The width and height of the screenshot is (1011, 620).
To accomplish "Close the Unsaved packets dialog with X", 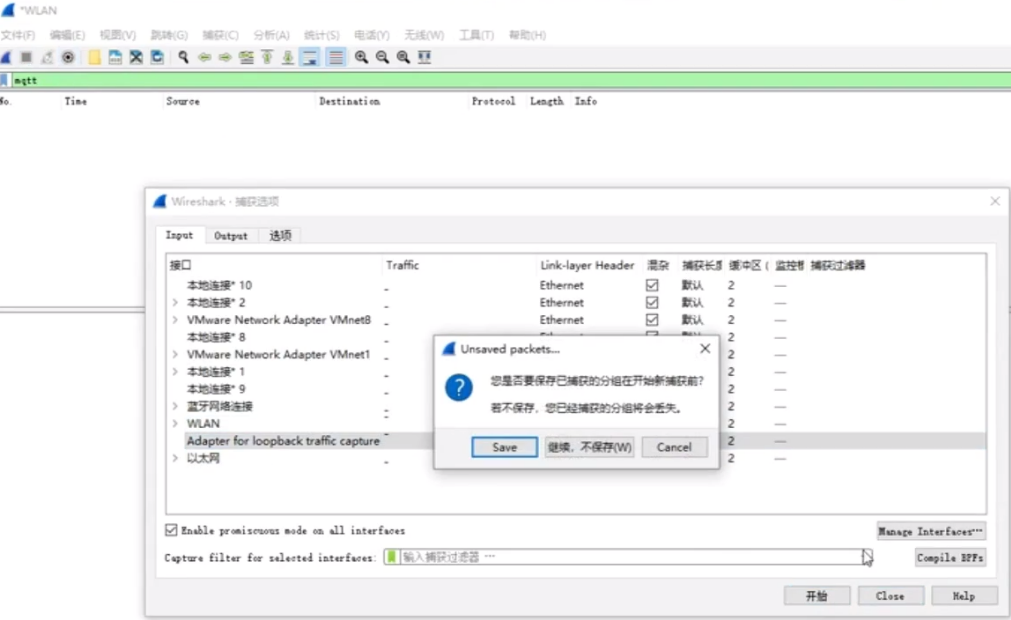I will (705, 349).
